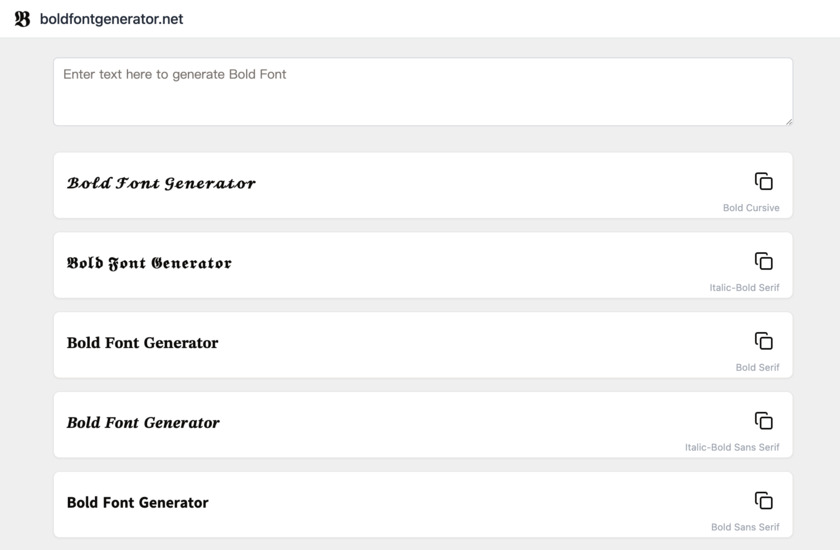This screenshot has width=840, height=550.
Task: Click the text area resize handle
Action: click(788, 121)
